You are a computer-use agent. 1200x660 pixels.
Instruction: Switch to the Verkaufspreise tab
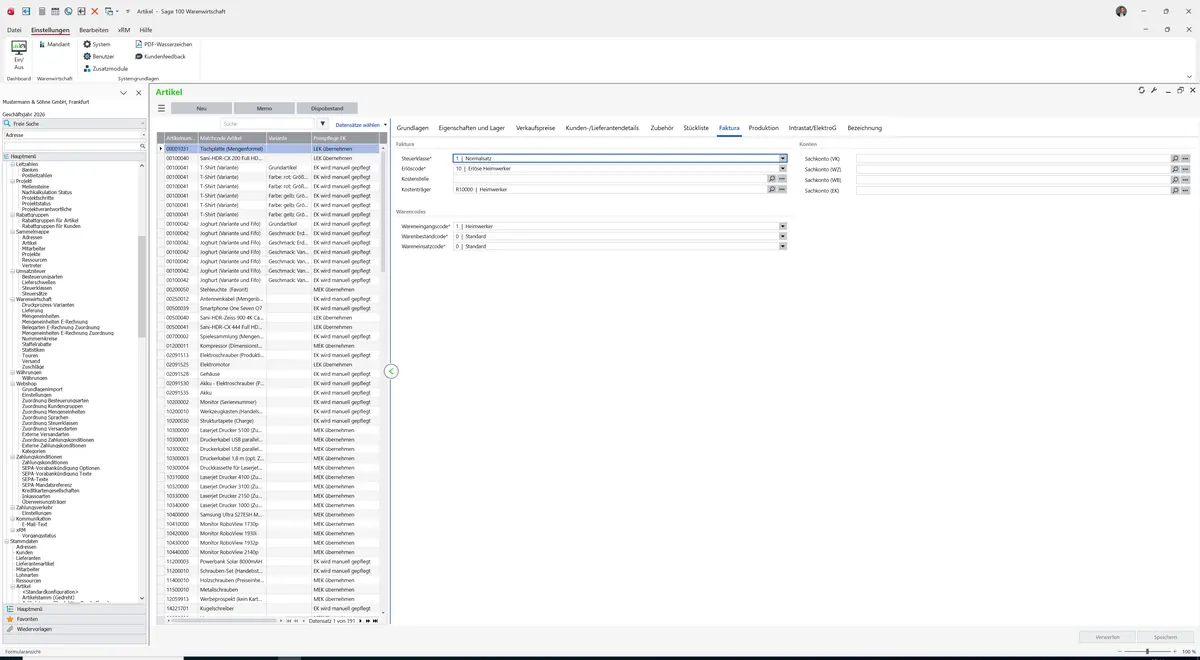535,128
